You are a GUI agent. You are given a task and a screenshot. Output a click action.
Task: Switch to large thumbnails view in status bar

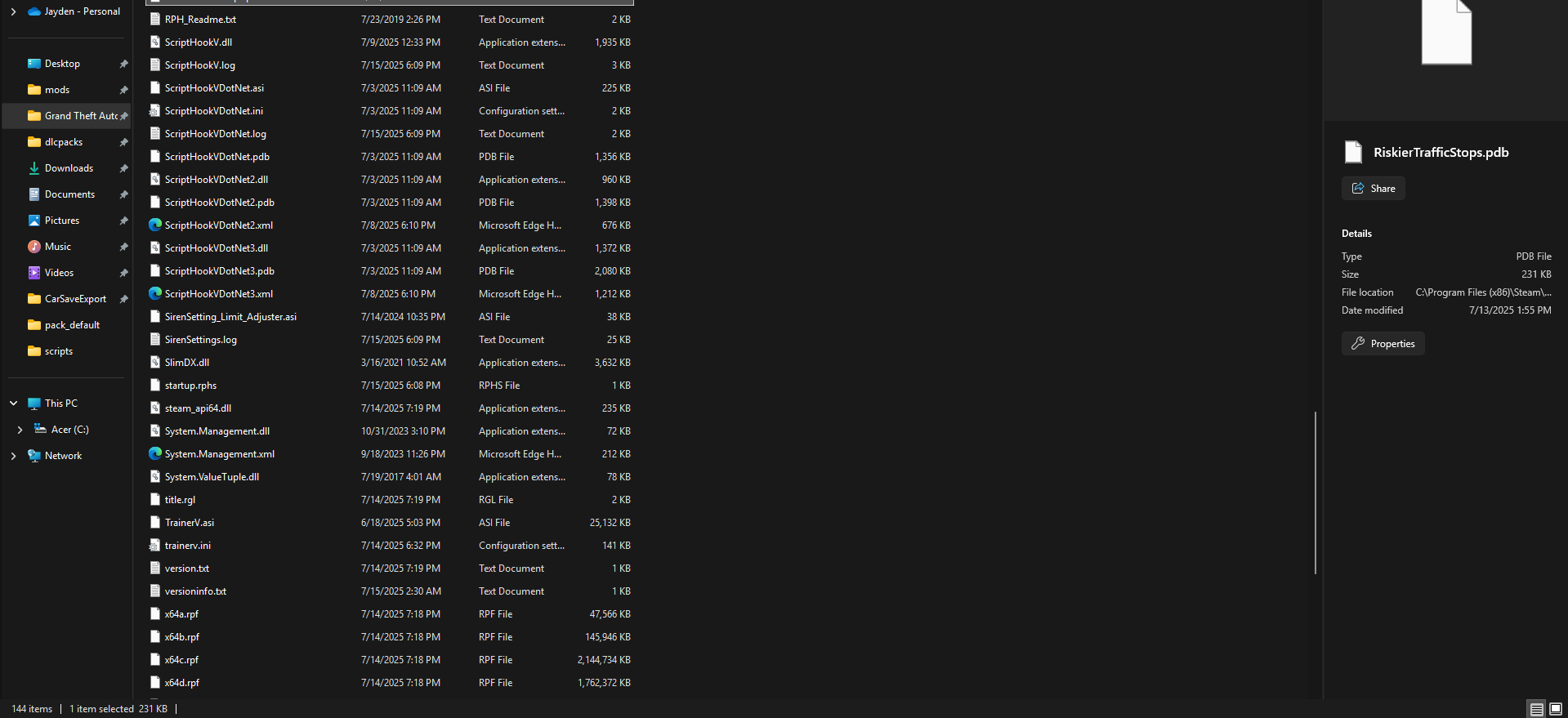tap(1556, 709)
